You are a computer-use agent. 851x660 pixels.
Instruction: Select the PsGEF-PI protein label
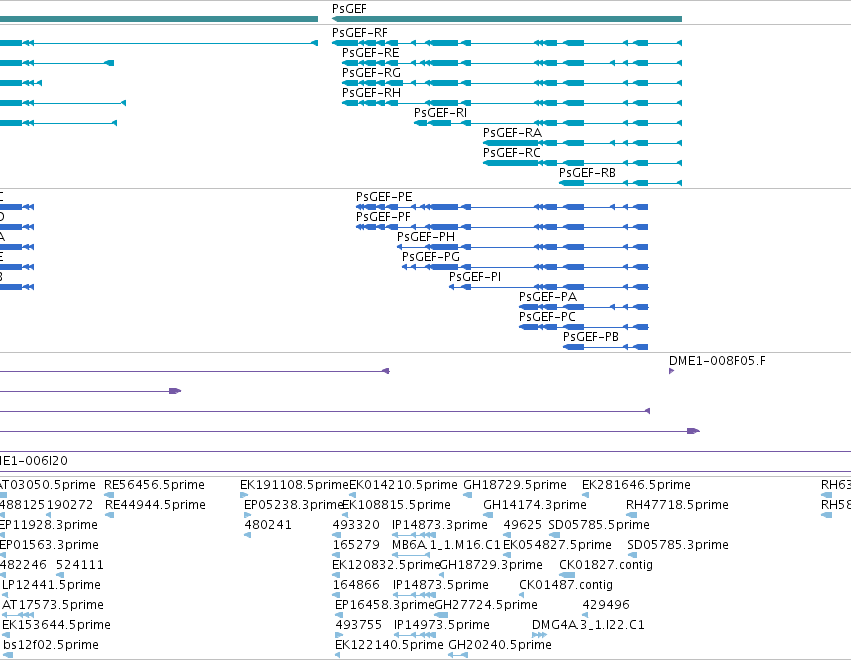point(475,277)
